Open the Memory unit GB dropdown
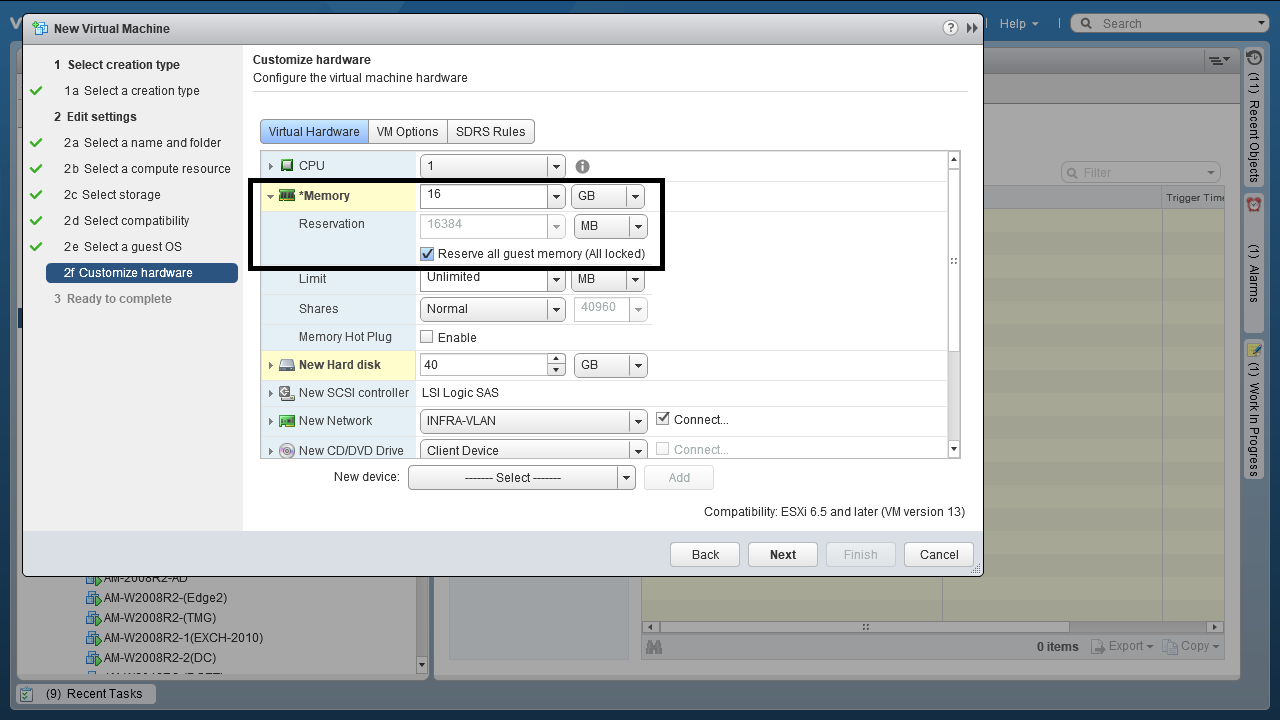The image size is (1280, 720). (x=634, y=197)
